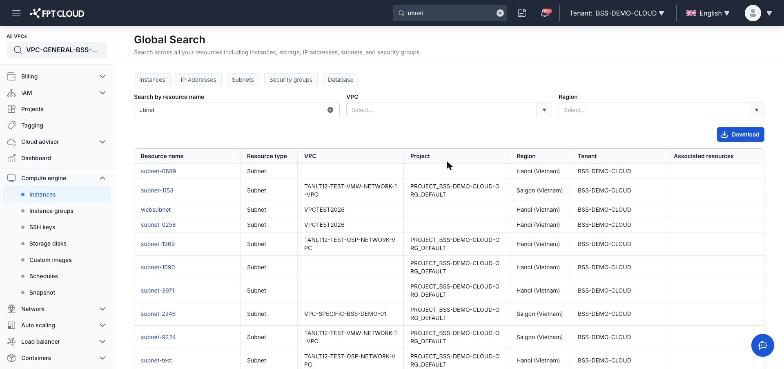The image size is (784, 369).
Task: Click into the top search field
Action: click(450, 13)
